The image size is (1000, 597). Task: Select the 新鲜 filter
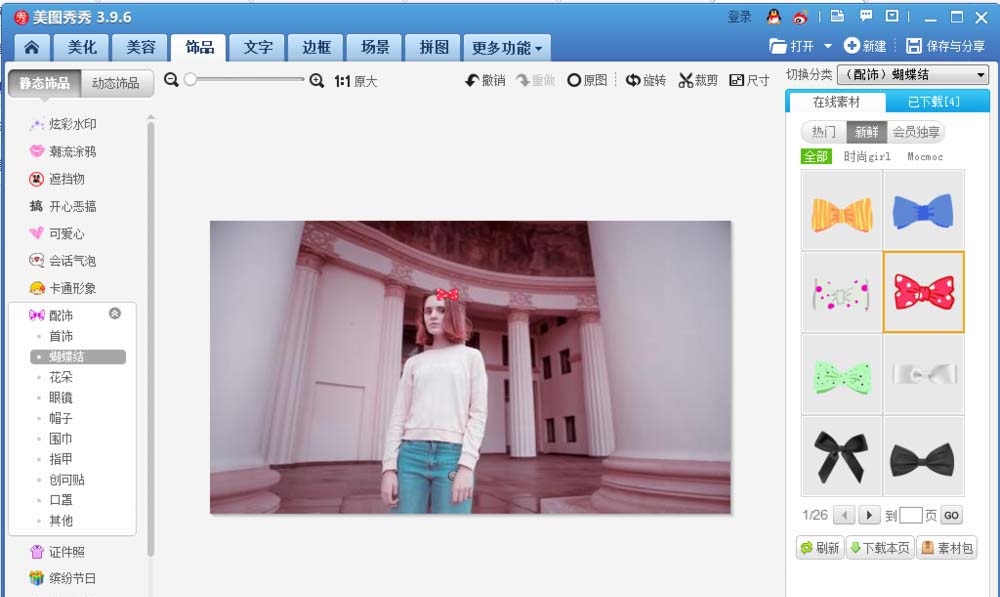tap(866, 132)
